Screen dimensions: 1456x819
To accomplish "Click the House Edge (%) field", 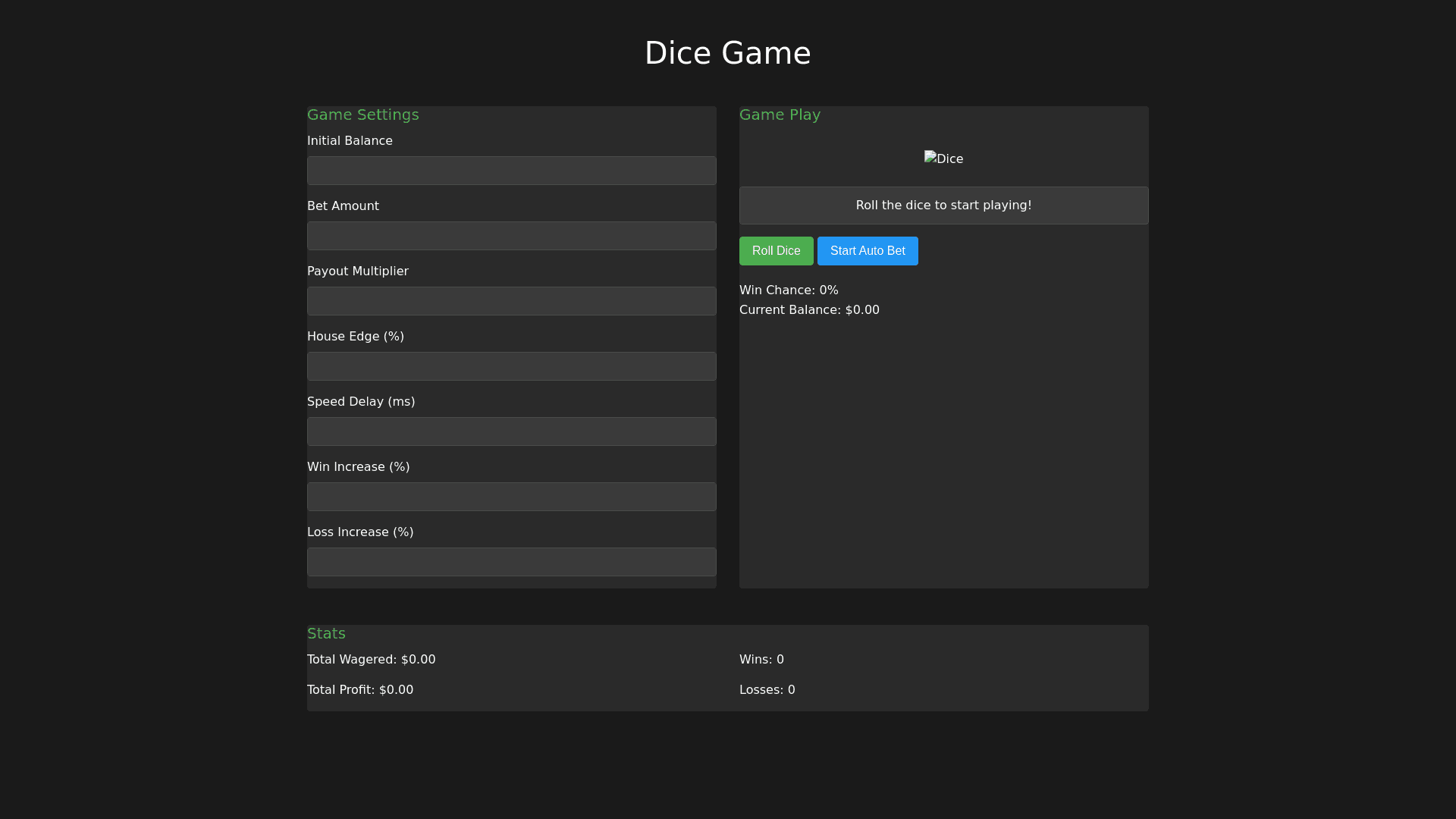I will [x=511, y=366].
